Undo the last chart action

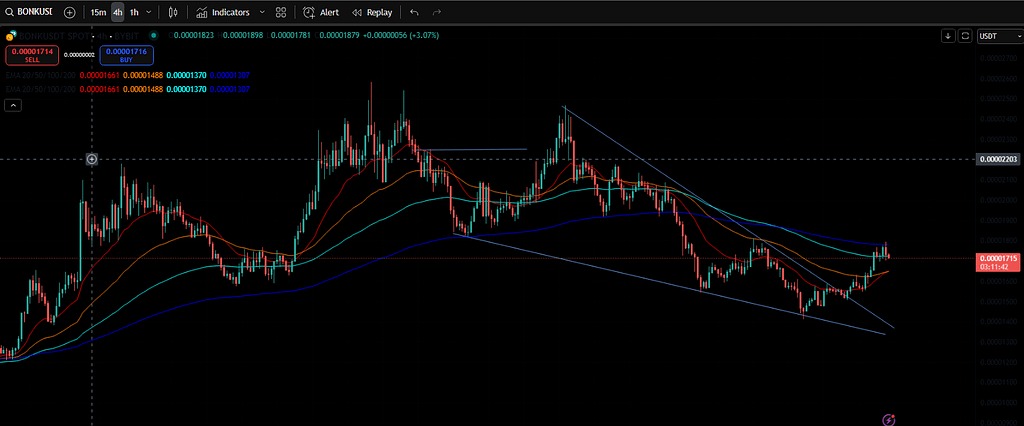[414, 12]
